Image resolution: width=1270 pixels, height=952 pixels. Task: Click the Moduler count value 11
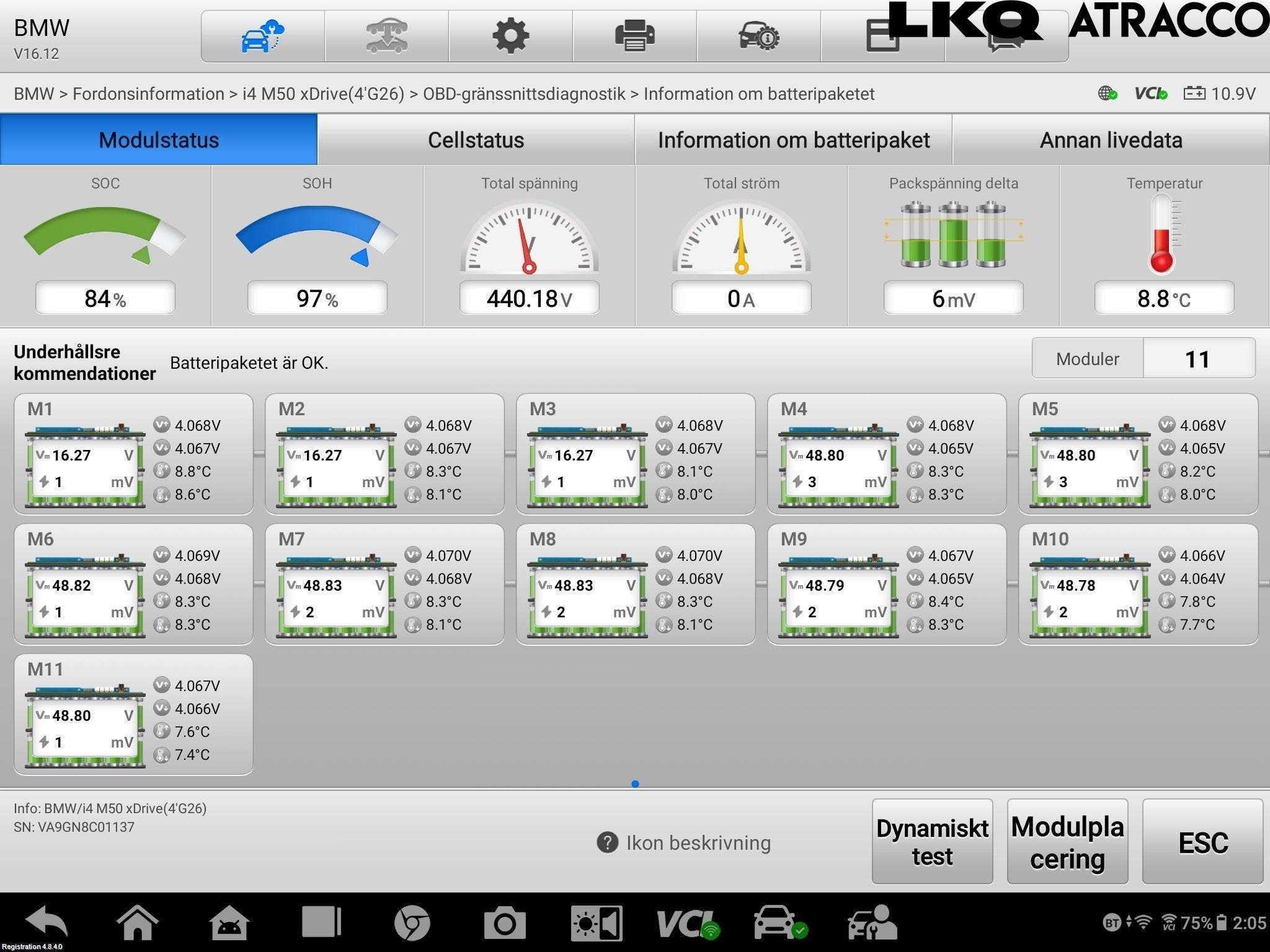point(1198,358)
